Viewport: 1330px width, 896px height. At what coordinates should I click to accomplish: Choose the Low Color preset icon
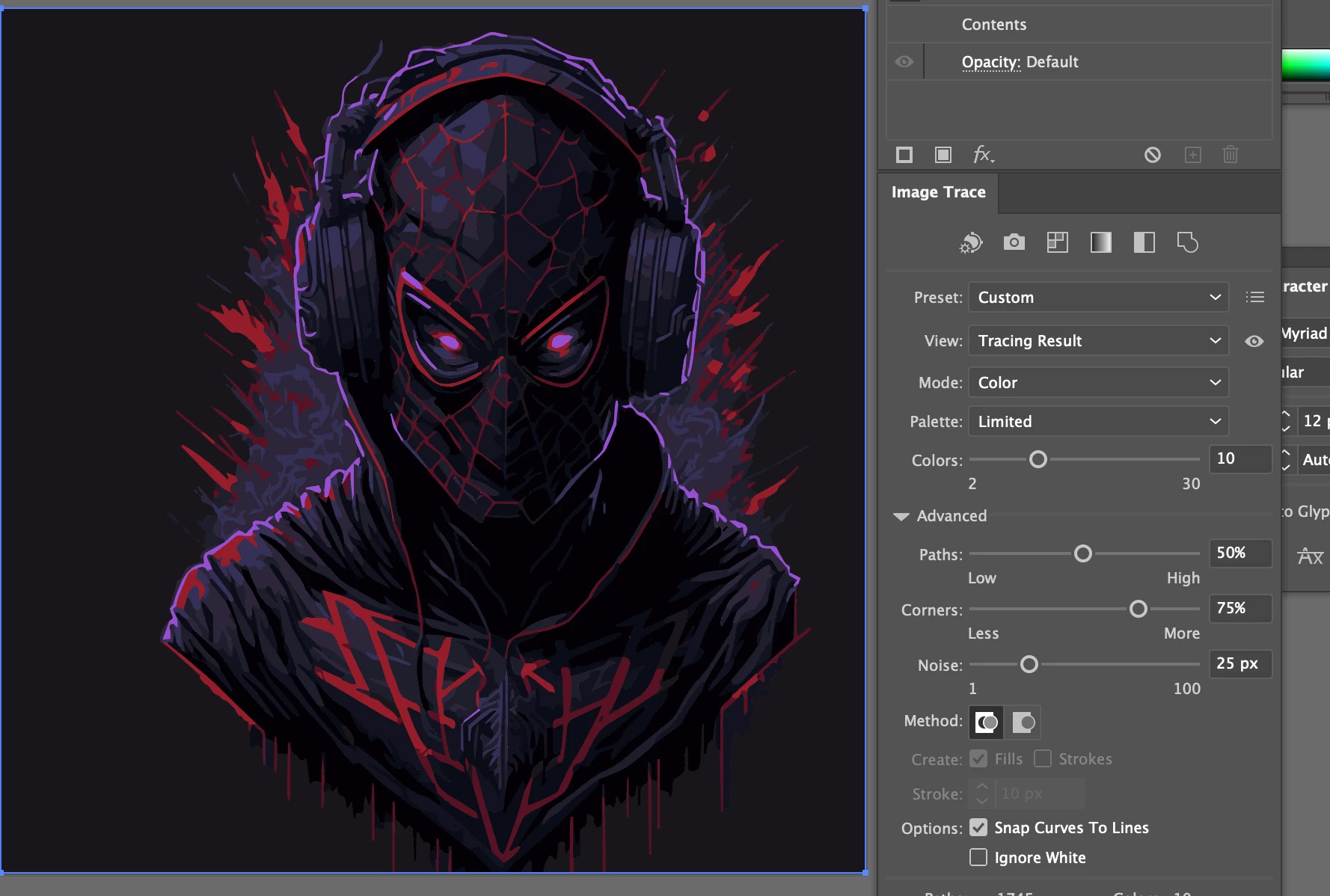[1058, 242]
